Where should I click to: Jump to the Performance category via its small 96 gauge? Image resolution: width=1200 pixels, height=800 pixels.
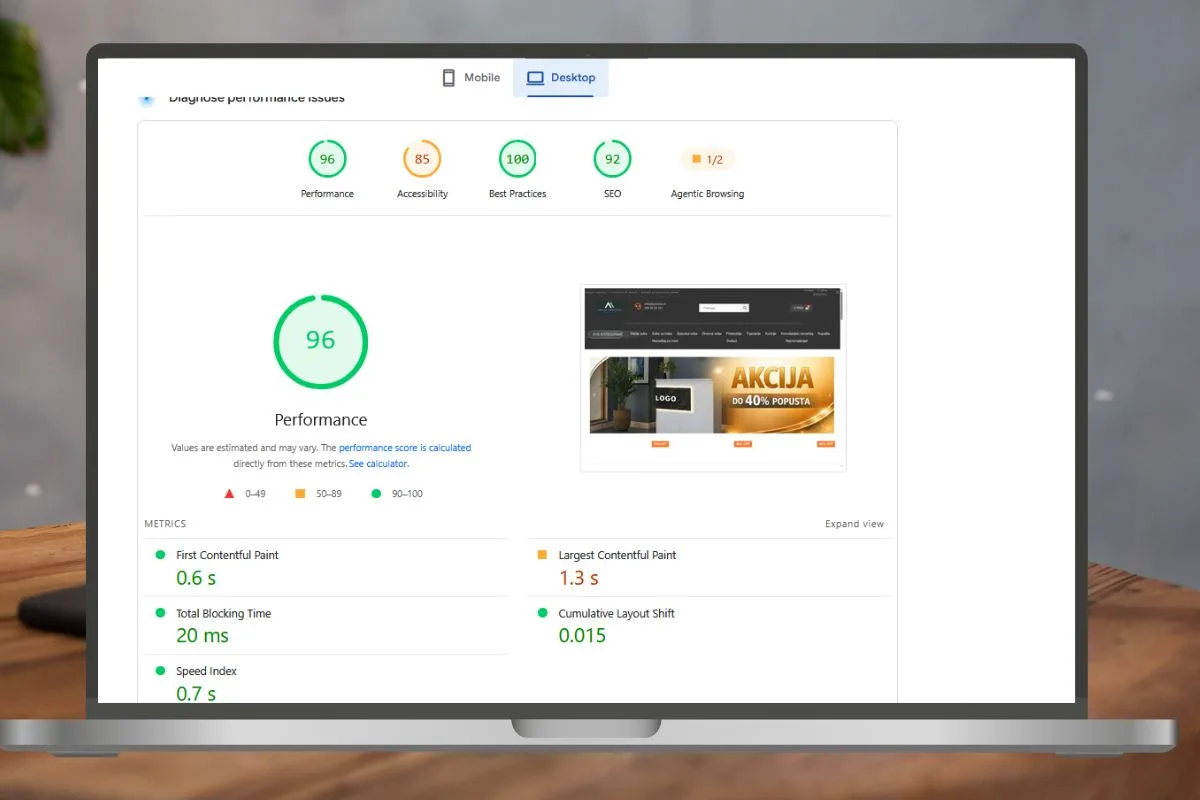(x=327, y=159)
